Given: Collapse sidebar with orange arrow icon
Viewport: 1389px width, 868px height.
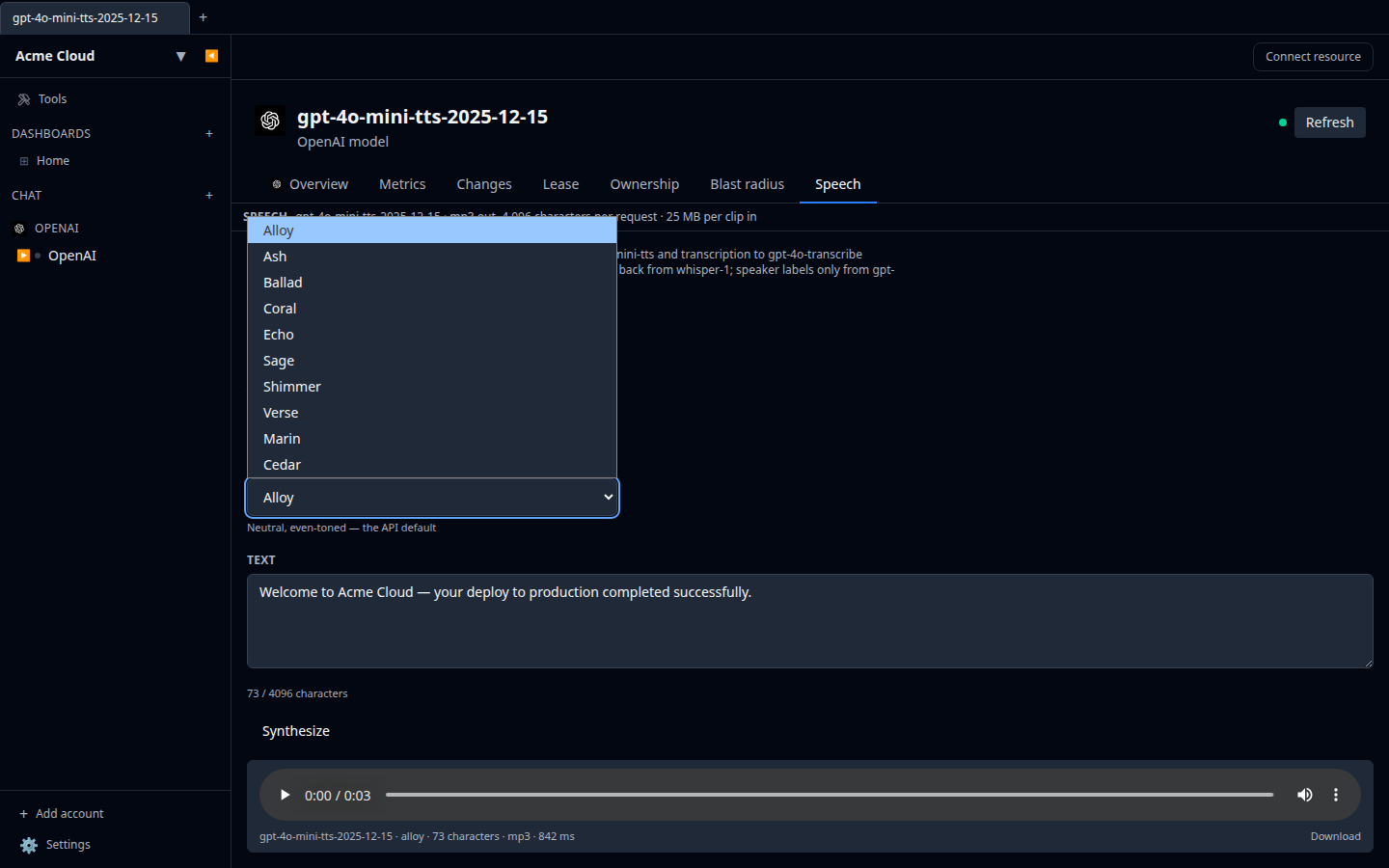Looking at the screenshot, I should 211,56.
